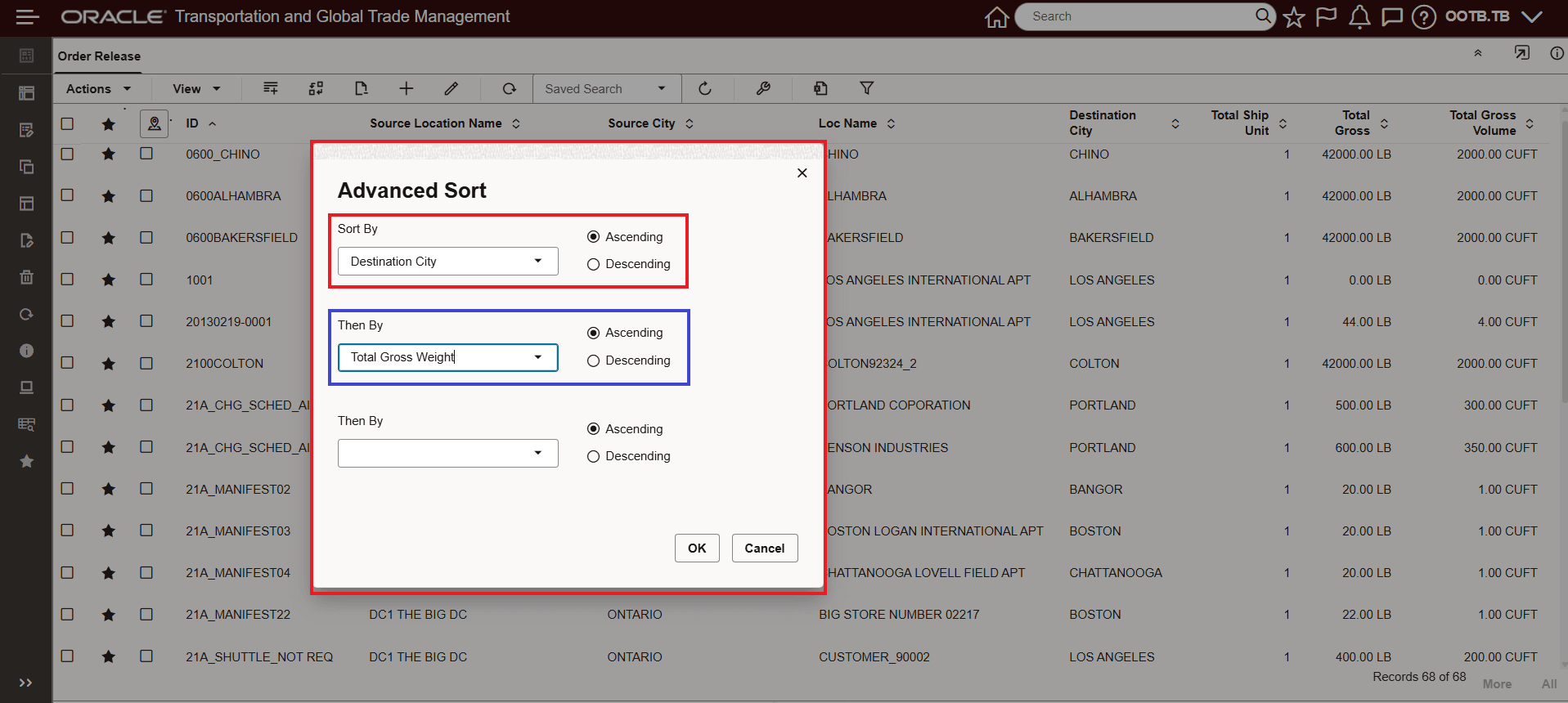Select Descending for Sort By
This screenshot has width=1568, height=703.
pos(593,264)
